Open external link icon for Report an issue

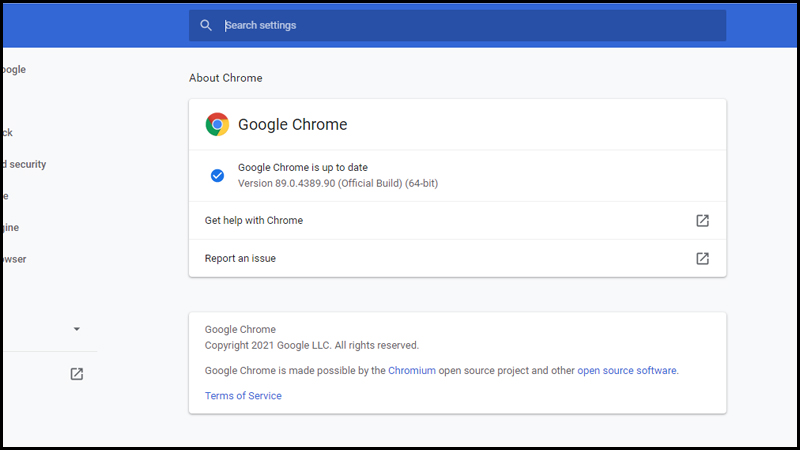click(x=703, y=258)
